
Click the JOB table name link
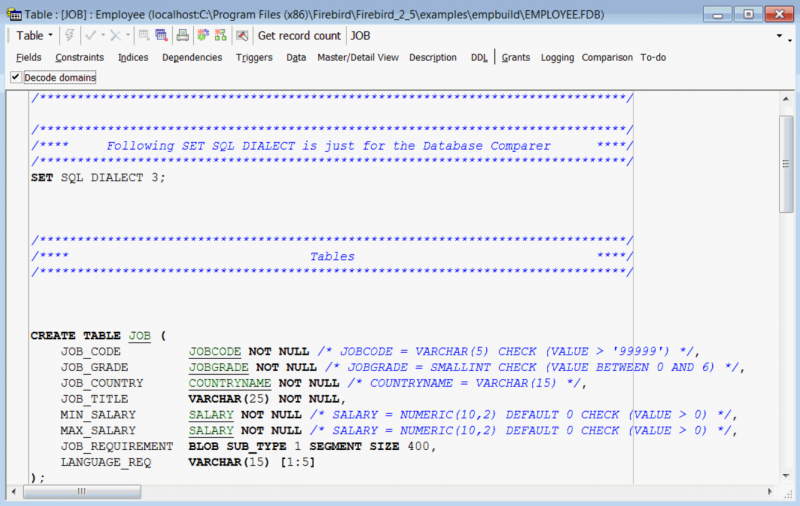pyautogui.click(x=140, y=336)
